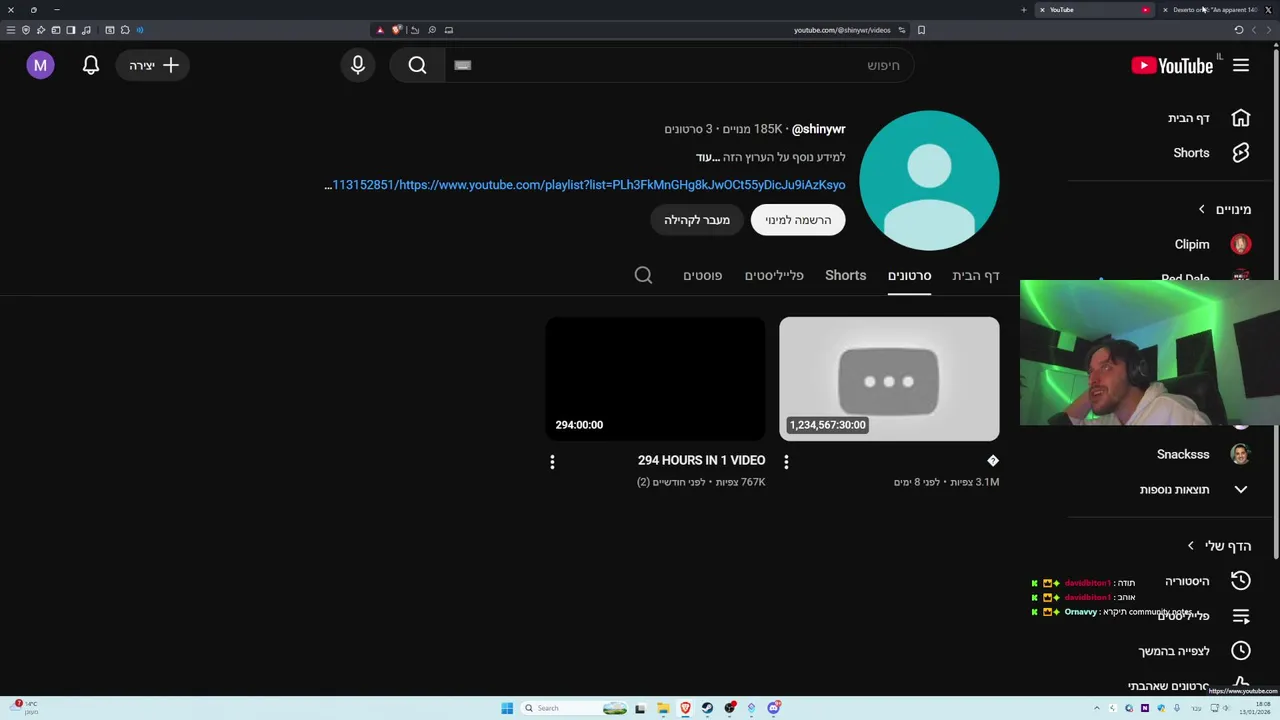Search within channel magnifier icon
The height and width of the screenshot is (720, 1280).
[x=643, y=275]
